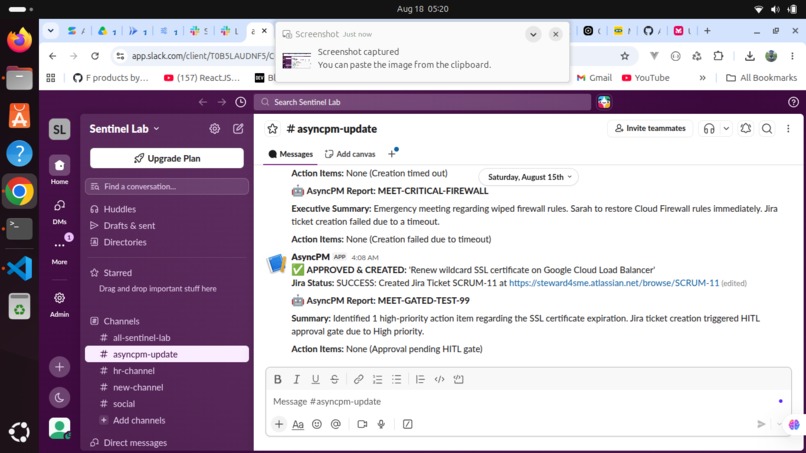Open DMs in the Slack rail
This screenshot has width=806, height=453.
59,211
